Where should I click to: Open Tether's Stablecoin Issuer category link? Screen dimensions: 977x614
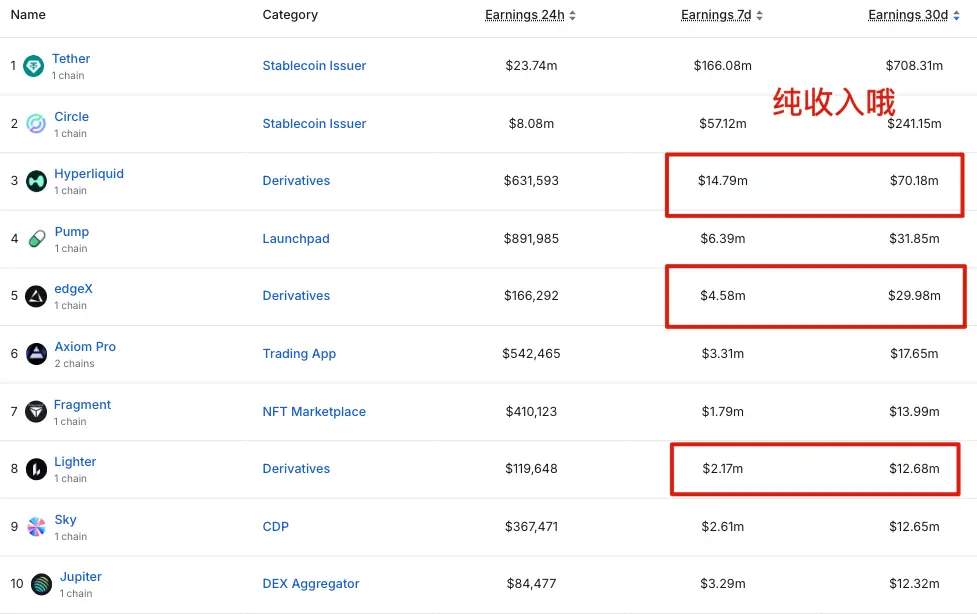pyautogui.click(x=314, y=66)
